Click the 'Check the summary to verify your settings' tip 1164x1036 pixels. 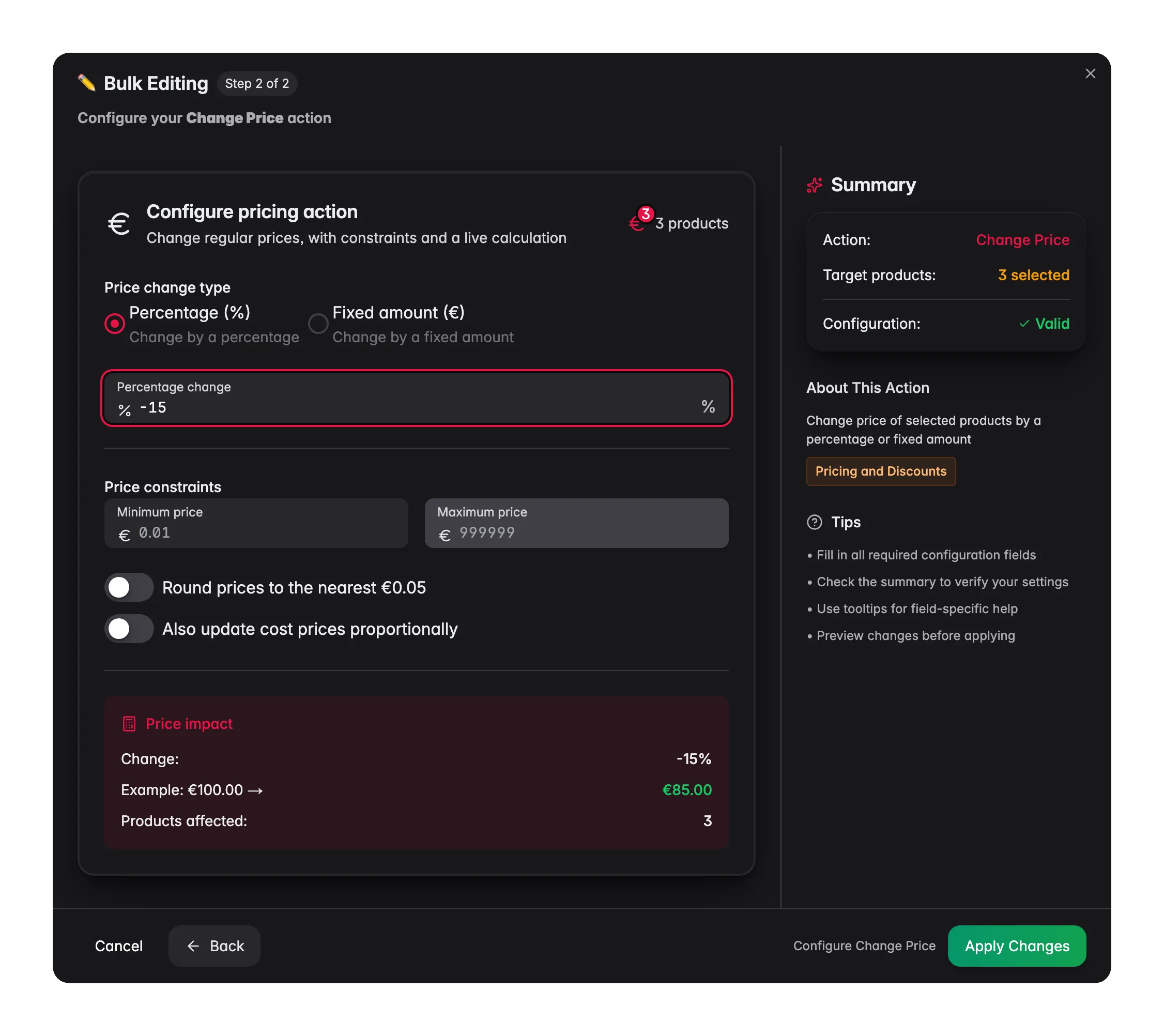coord(937,582)
